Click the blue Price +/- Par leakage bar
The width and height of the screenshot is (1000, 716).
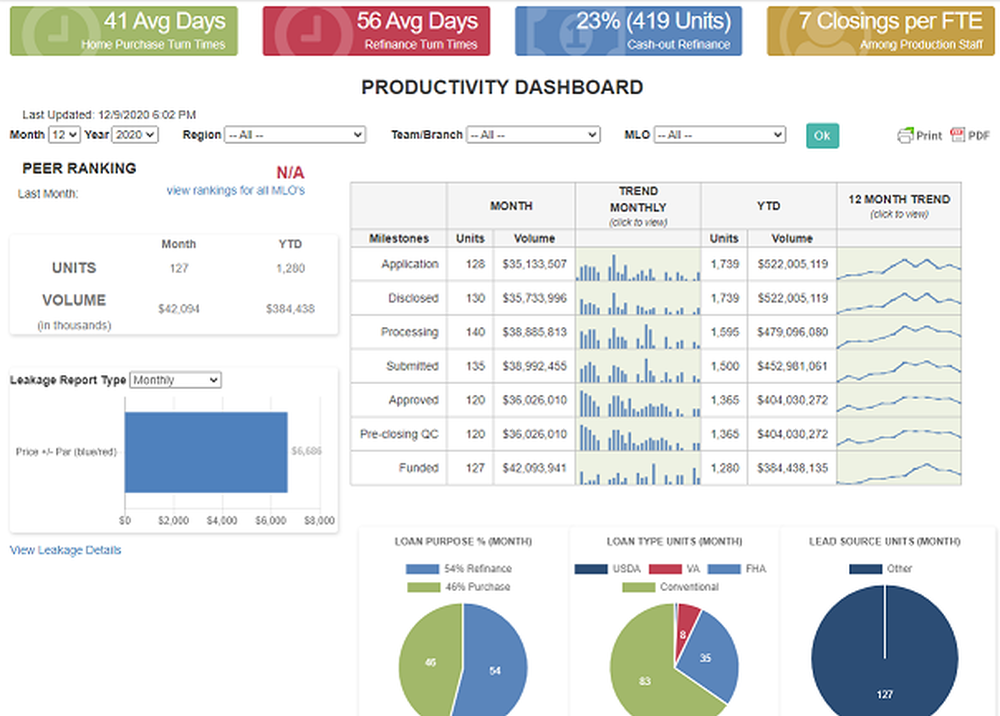pos(206,452)
